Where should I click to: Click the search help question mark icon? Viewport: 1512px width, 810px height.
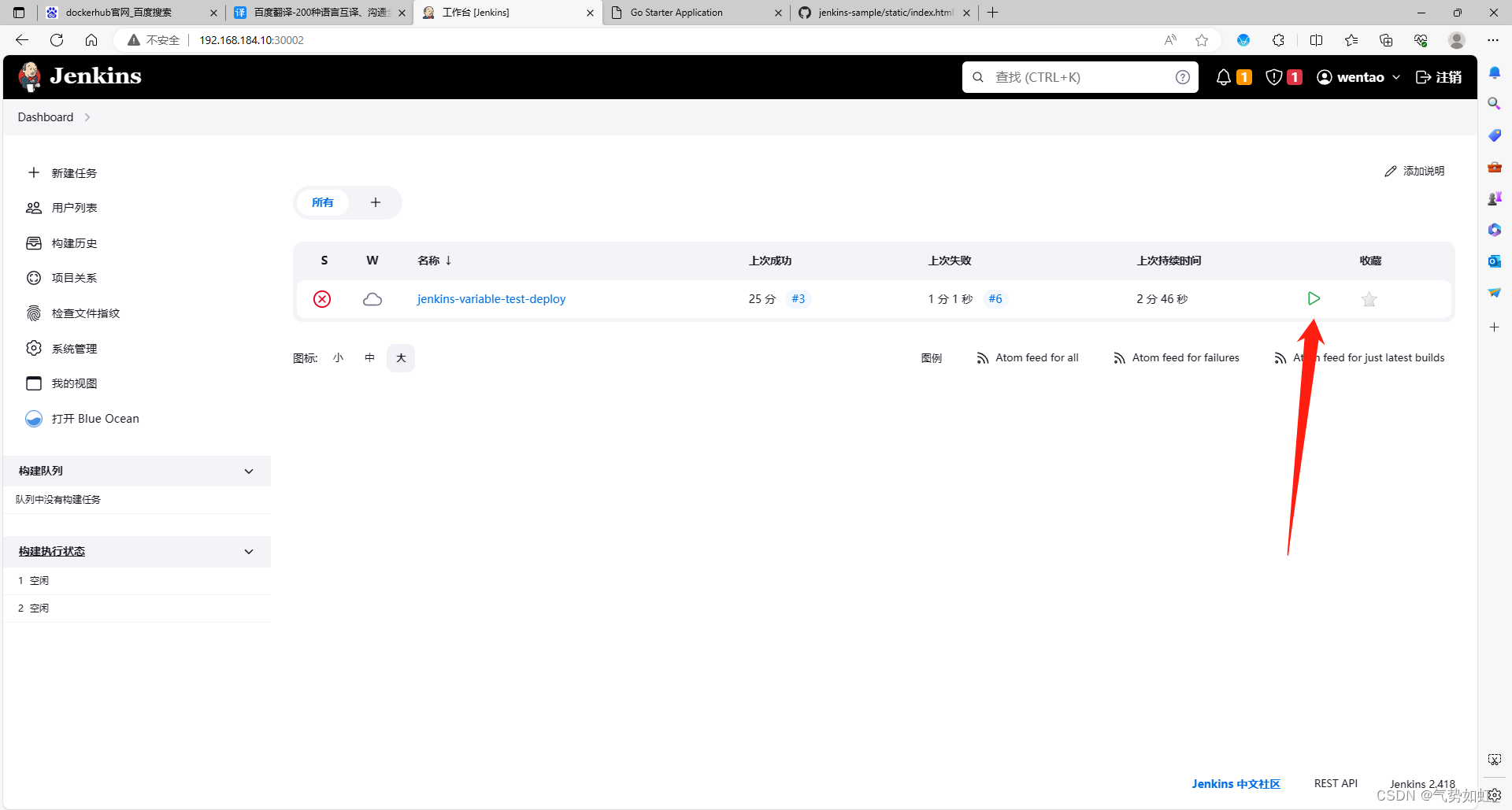tap(1182, 77)
